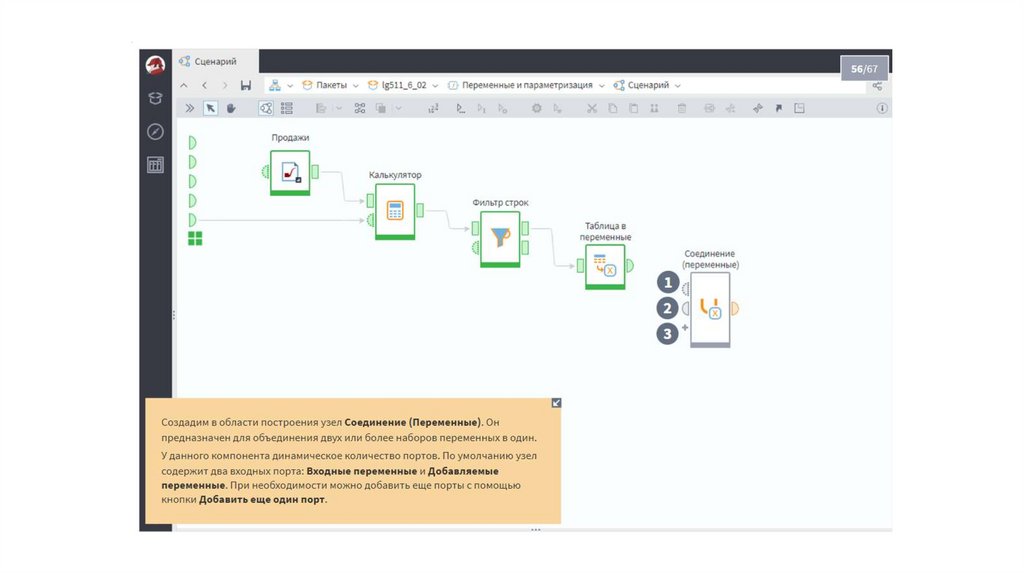The height and width of the screenshot is (574, 1024).
Task: Click the Loginom logo in sidebar
Action: (155, 65)
